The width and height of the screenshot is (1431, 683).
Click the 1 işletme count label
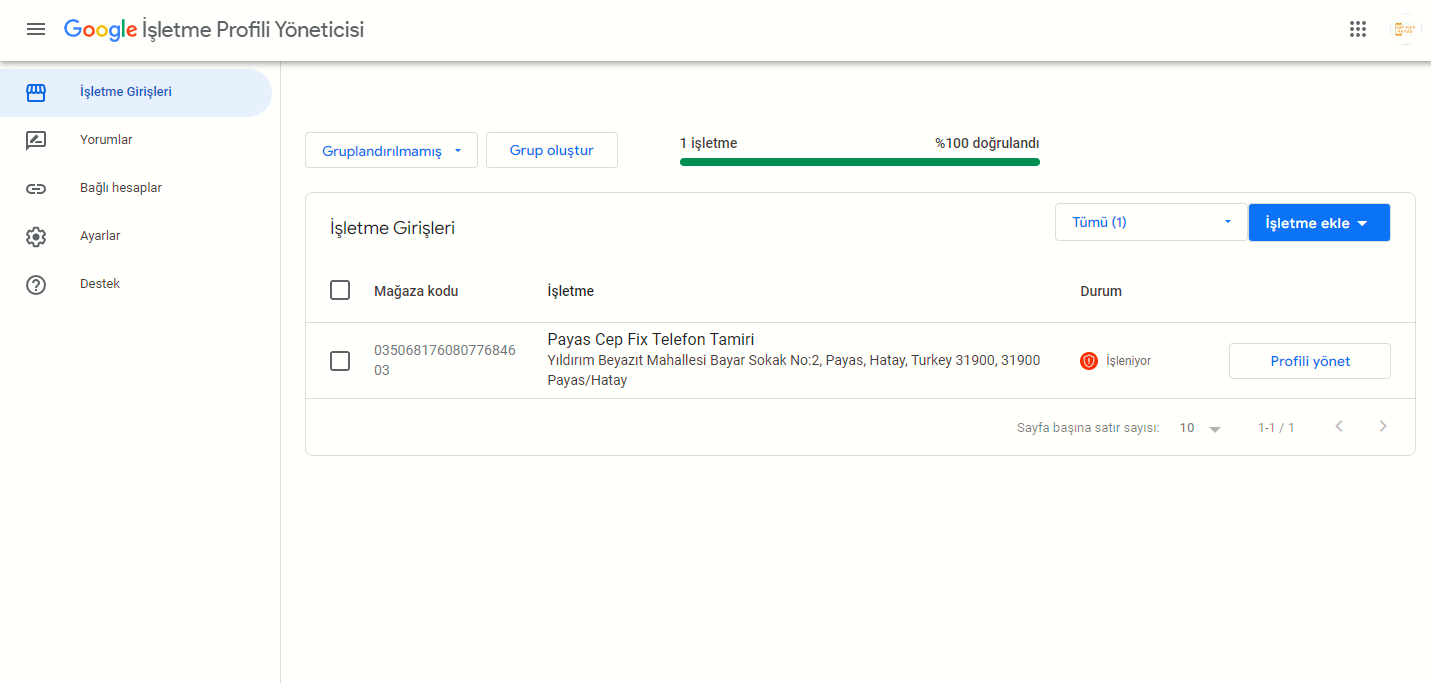click(x=708, y=143)
